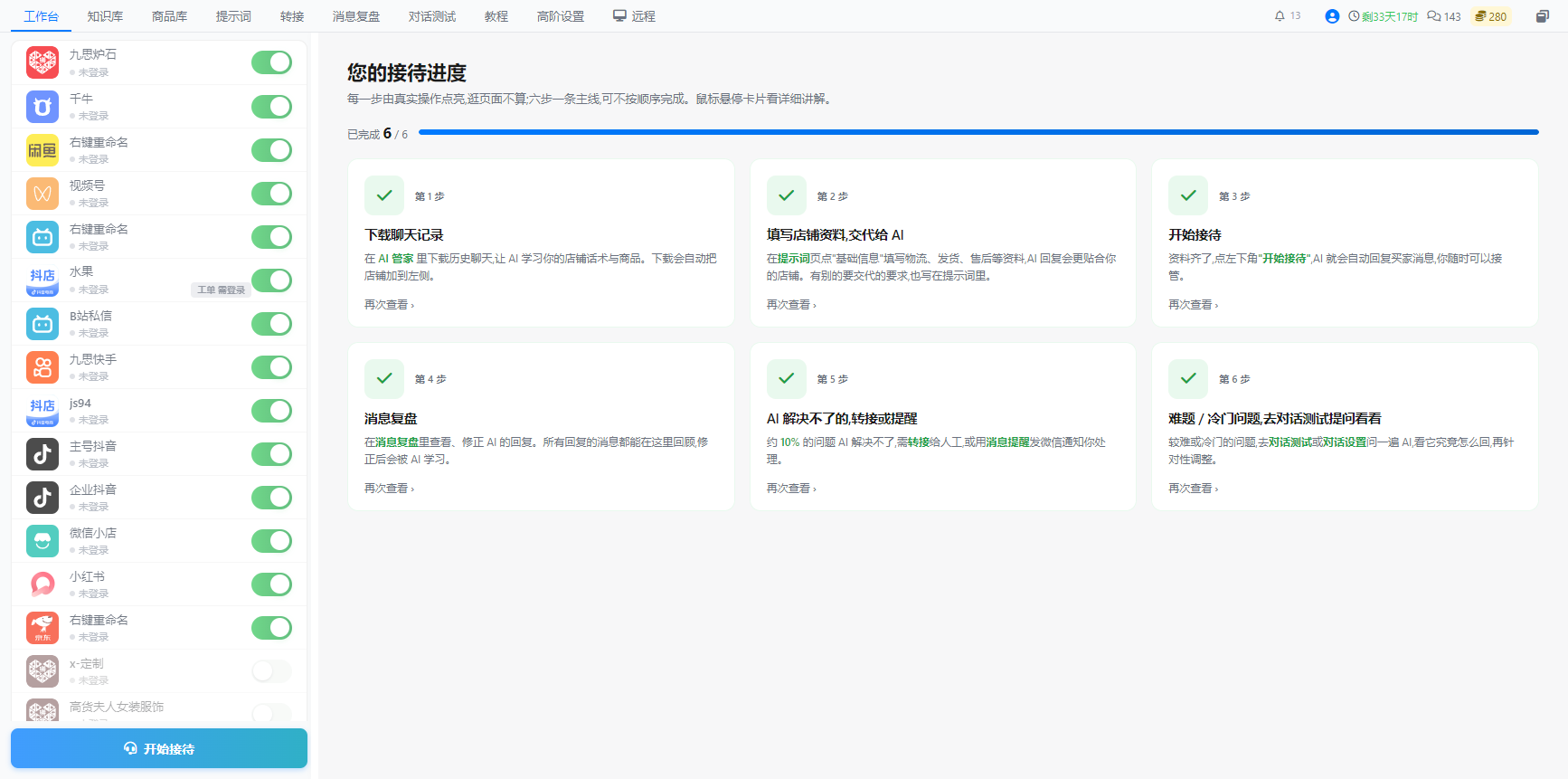
Task: Turn off the 微信小店 switch
Action: (271, 541)
